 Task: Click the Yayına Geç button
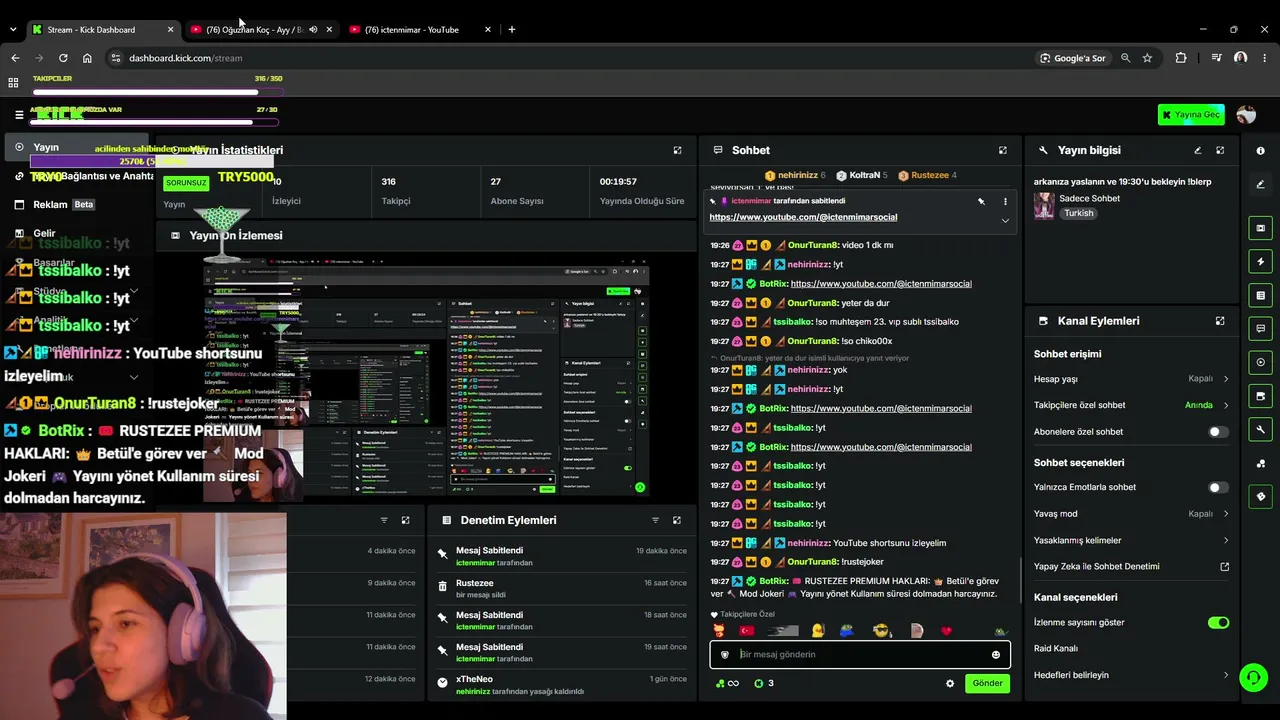tap(1191, 115)
